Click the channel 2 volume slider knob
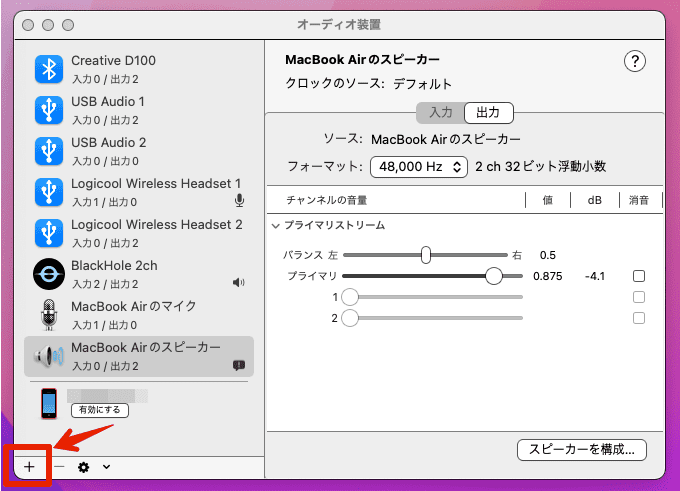The image size is (680, 491). [350, 318]
